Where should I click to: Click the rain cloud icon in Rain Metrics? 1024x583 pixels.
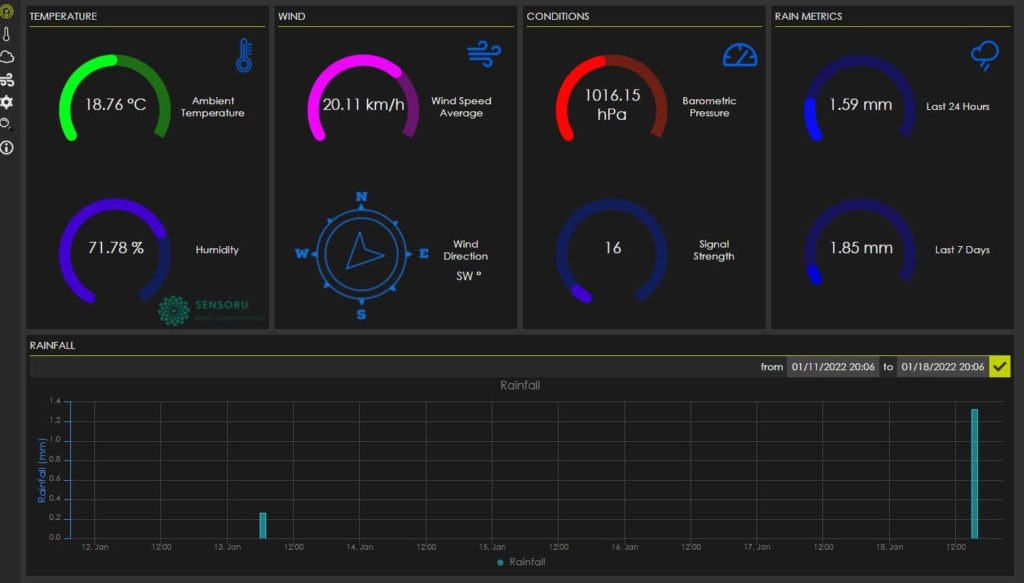point(985,55)
